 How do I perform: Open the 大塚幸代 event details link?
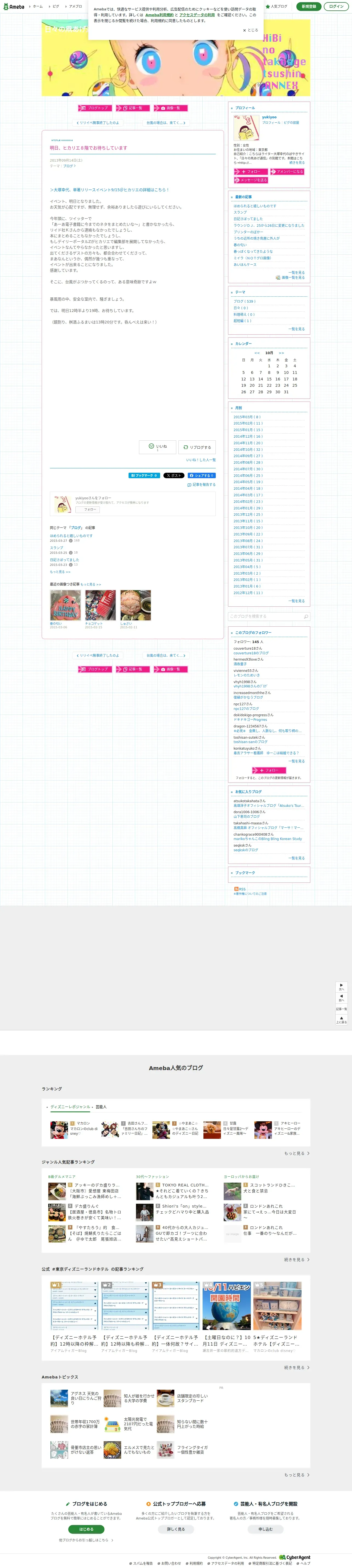[109, 190]
